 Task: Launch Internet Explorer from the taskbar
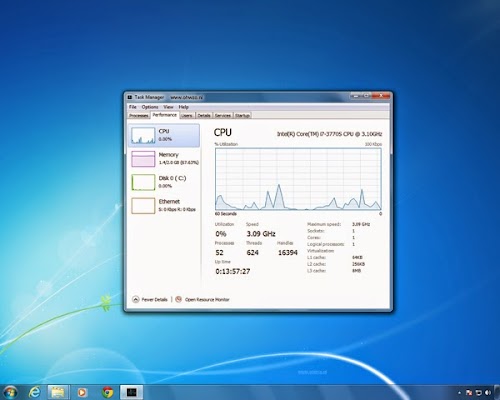point(34,392)
